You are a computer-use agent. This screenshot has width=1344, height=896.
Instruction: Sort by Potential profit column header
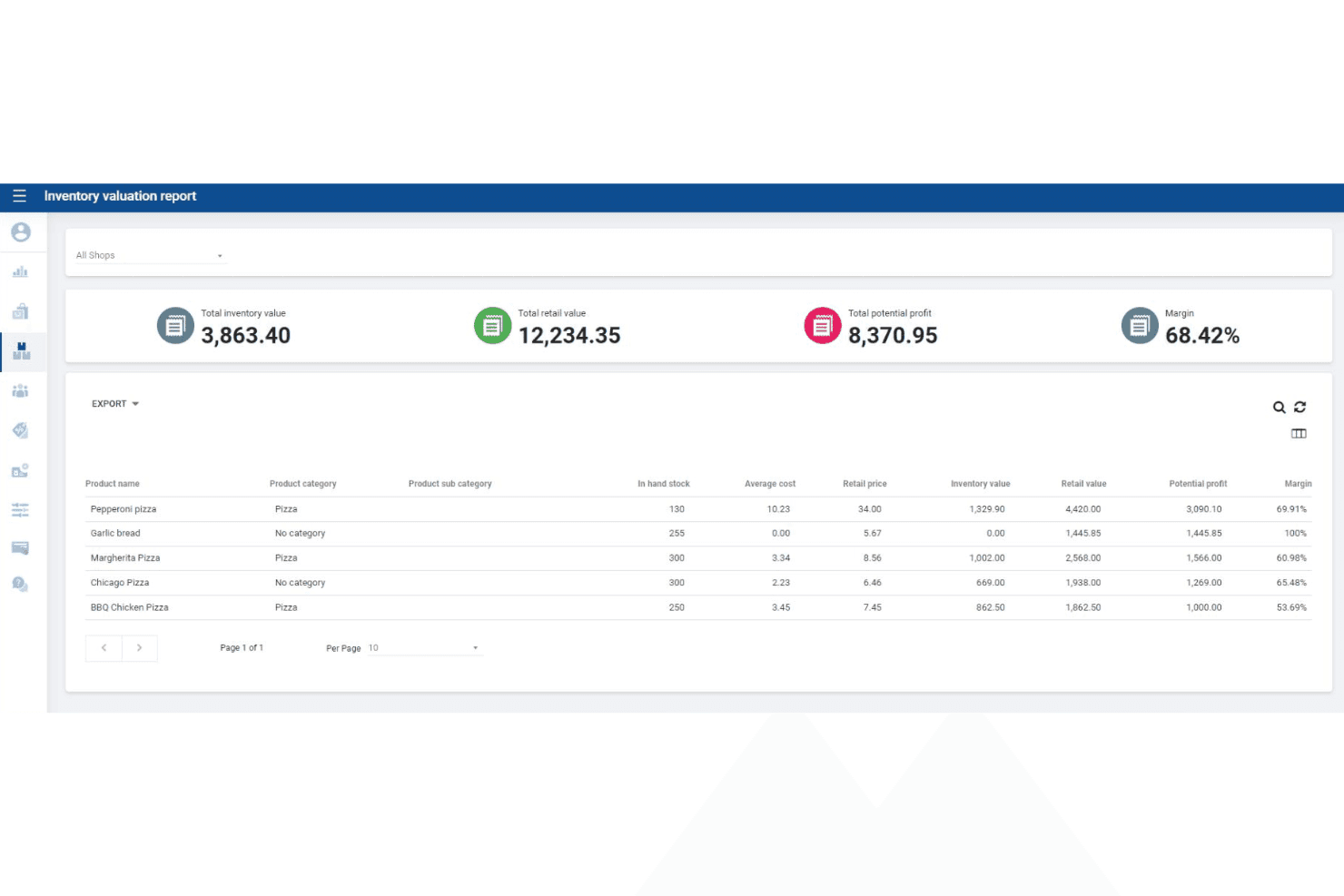point(1198,484)
